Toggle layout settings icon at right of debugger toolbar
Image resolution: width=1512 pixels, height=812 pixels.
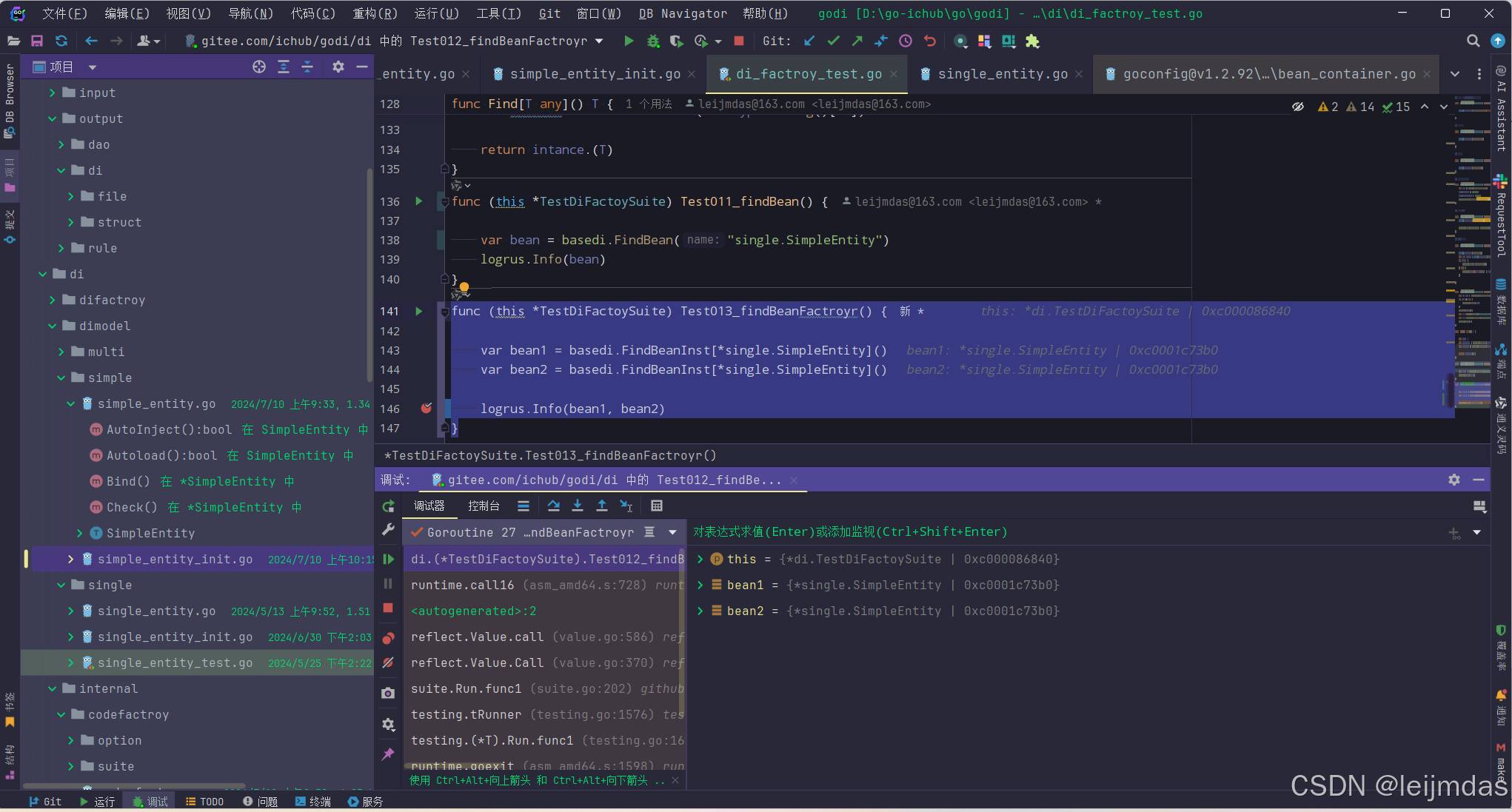tap(1480, 506)
